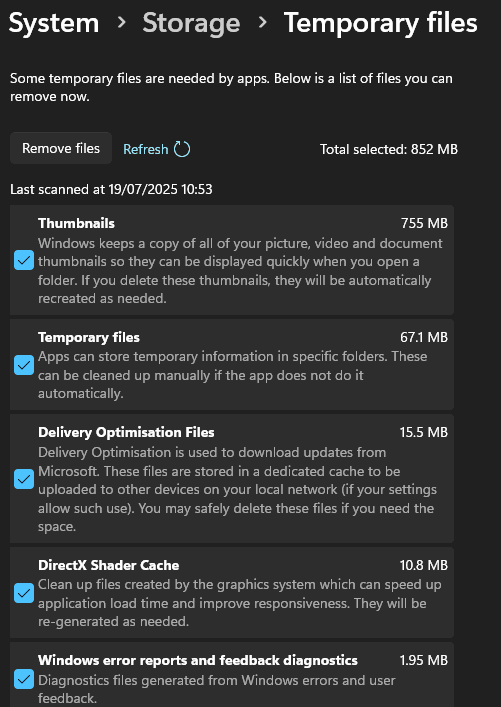
Task: Click the Refresh link text
Action: (146, 149)
